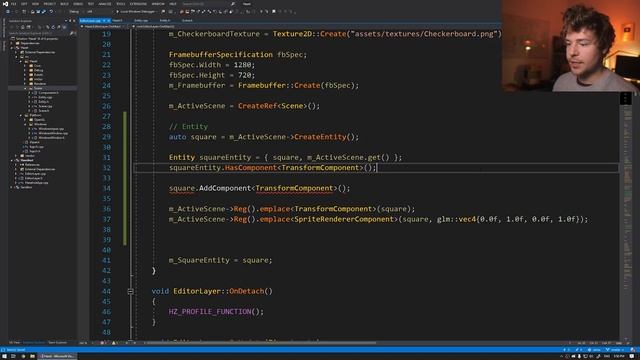Select hzpch.cpp in Solution Explorer
Viewport: 640px width, 360px height.
tap(36, 147)
